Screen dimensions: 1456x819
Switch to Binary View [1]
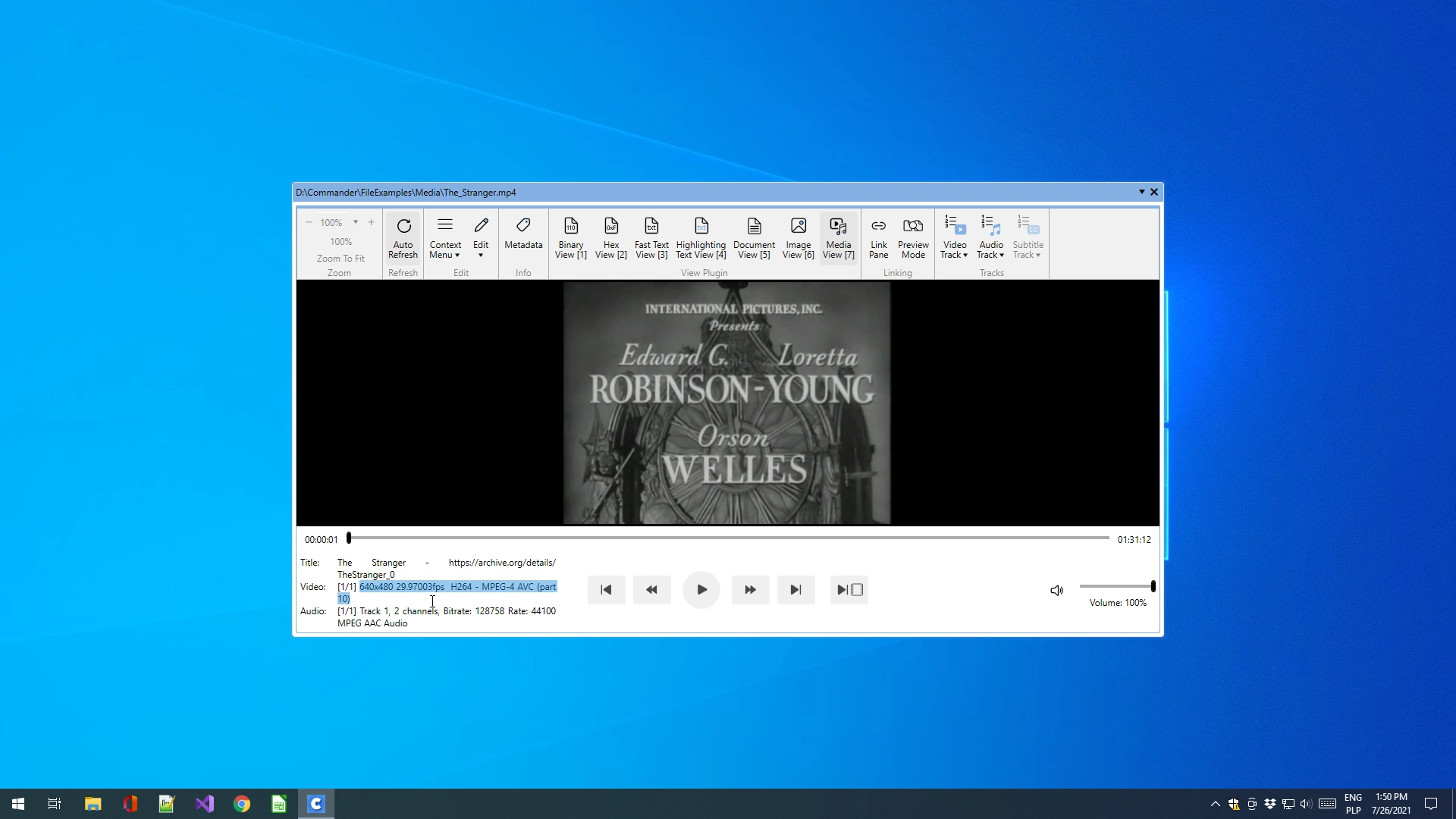tap(571, 237)
